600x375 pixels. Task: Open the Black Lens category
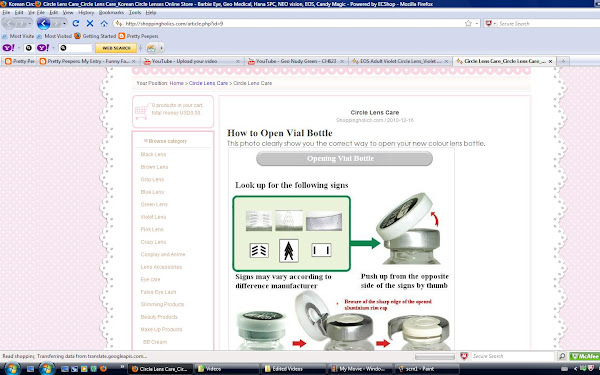153,155
